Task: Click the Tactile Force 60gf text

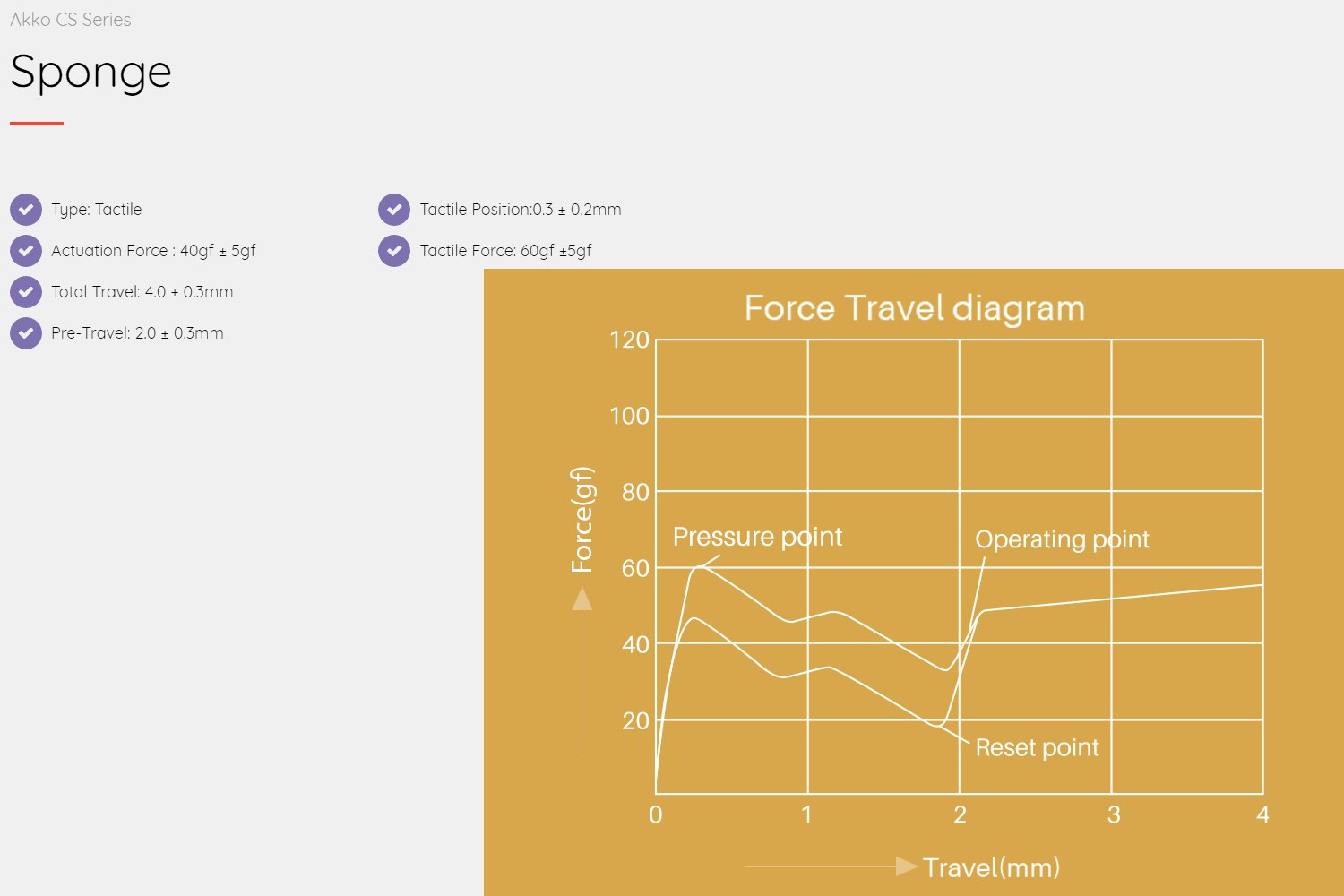Action: (x=505, y=251)
